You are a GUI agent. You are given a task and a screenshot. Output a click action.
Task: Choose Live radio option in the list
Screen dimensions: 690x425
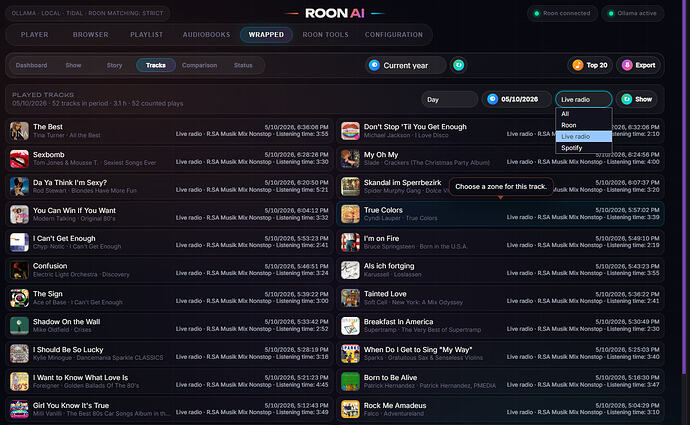pyautogui.click(x=584, y=136)
